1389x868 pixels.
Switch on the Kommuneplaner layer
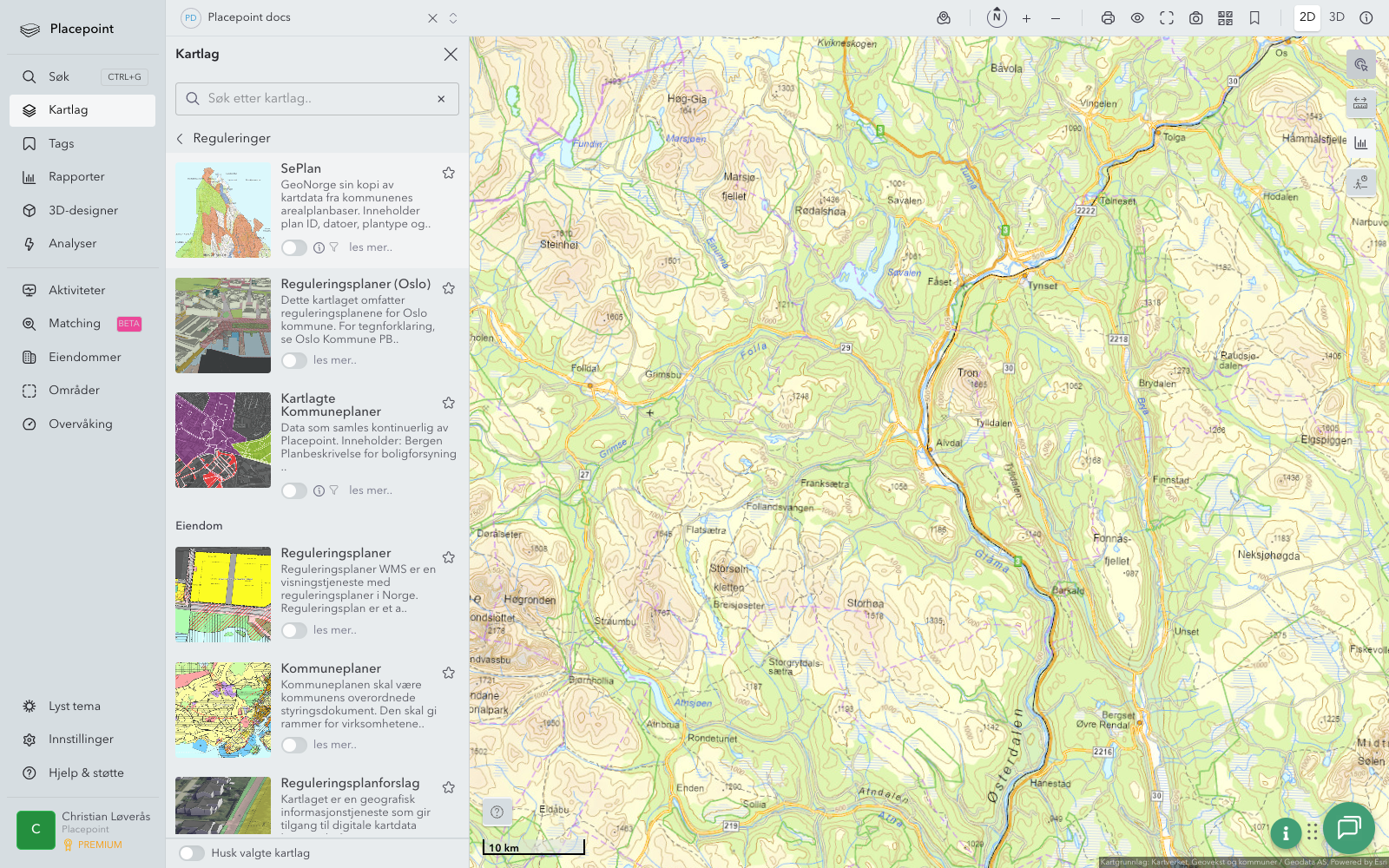[294, 745]
